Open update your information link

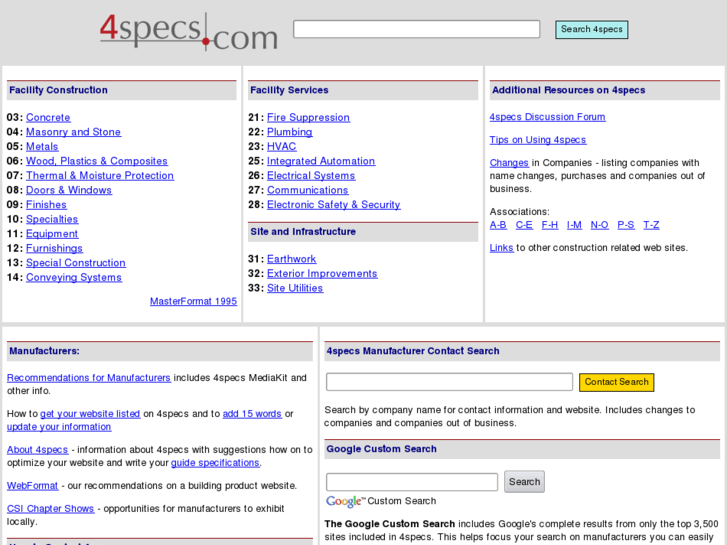point(59,427)
